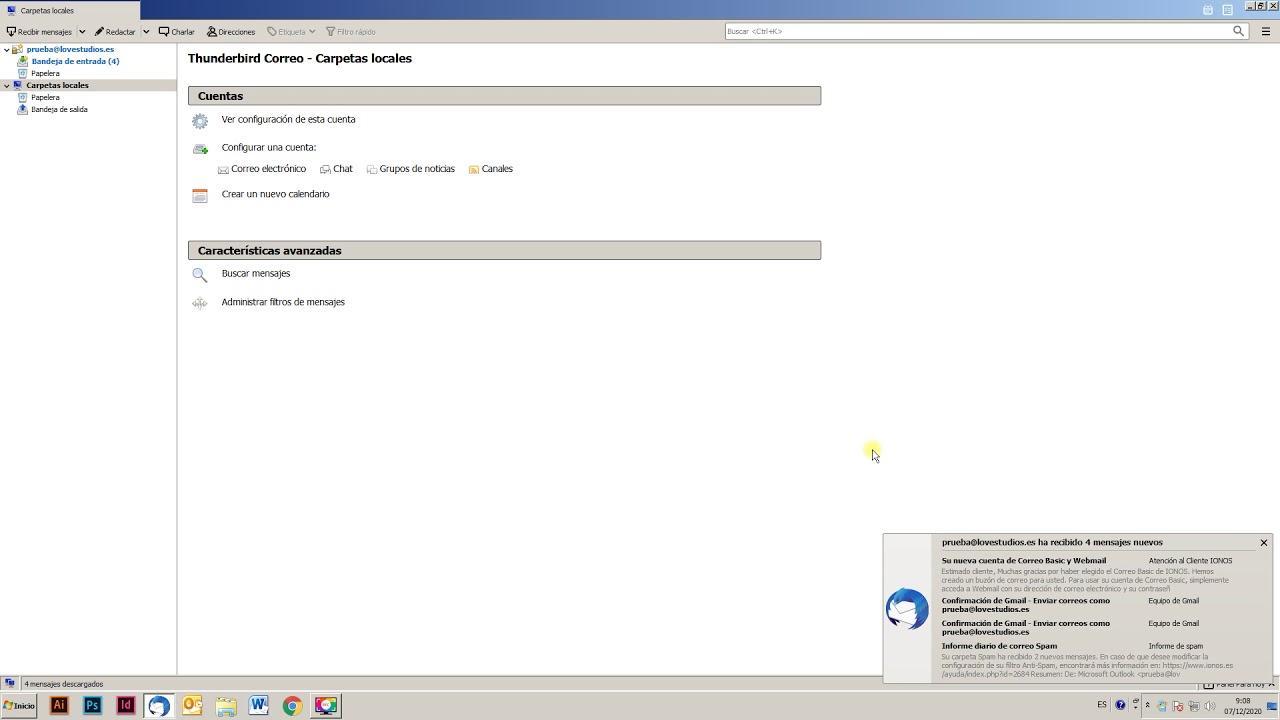Viewport: 1280px width, 720px height.
Task: Open the Thunderbird hamburger menu
Action: (x=1265, y=31)
